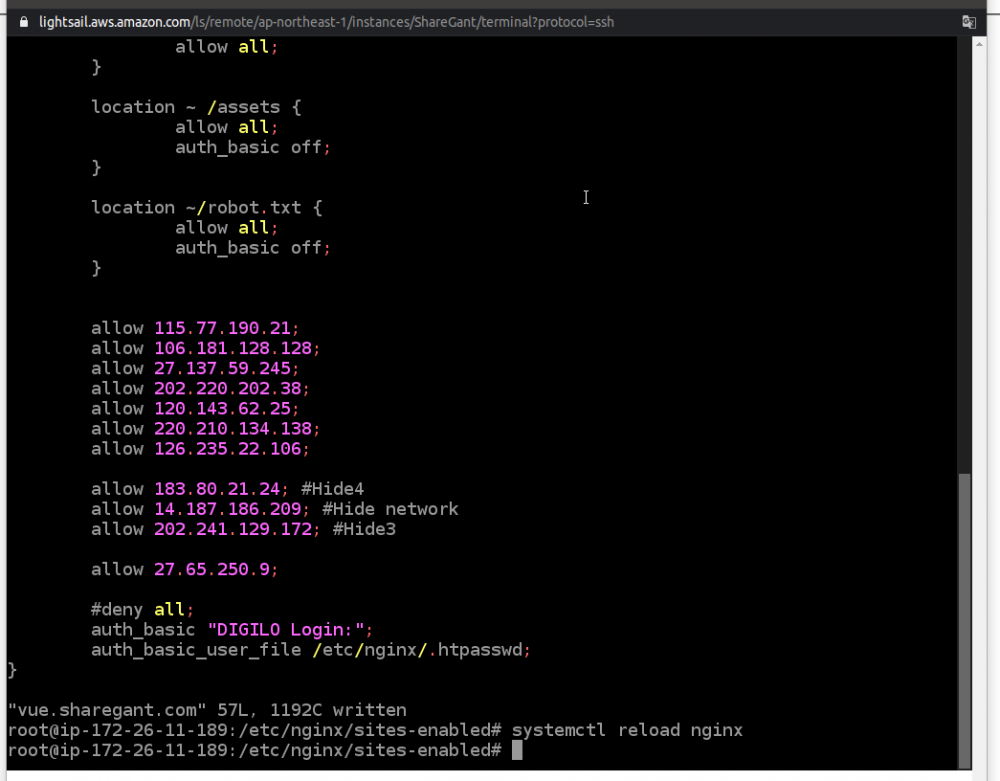Click the /etc/nginx/.htpasswd path
The height and width of the screenshot is (781, 1000).
point(420,649)
